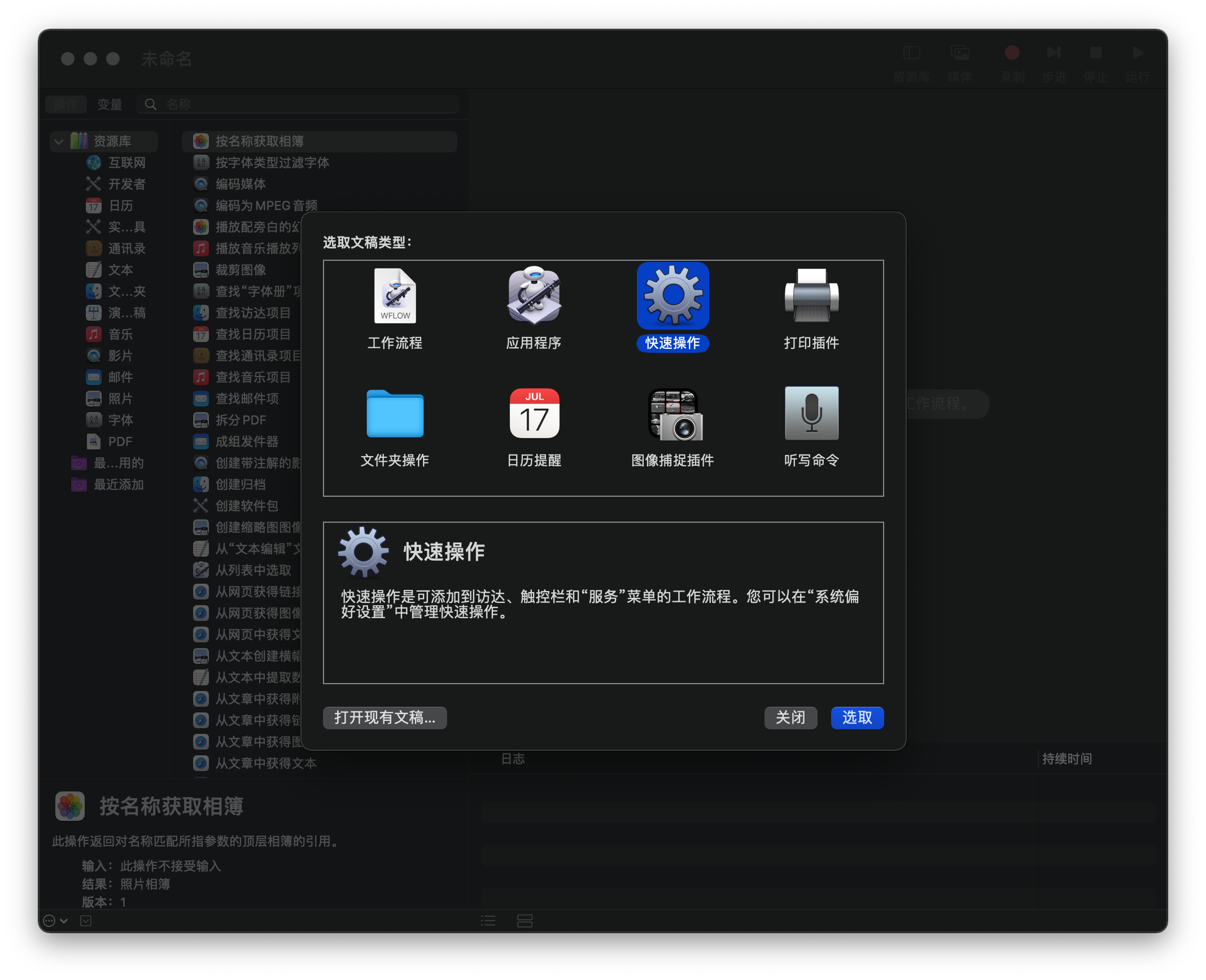Show the two-pane log view icon

click(x=525, y=921)
